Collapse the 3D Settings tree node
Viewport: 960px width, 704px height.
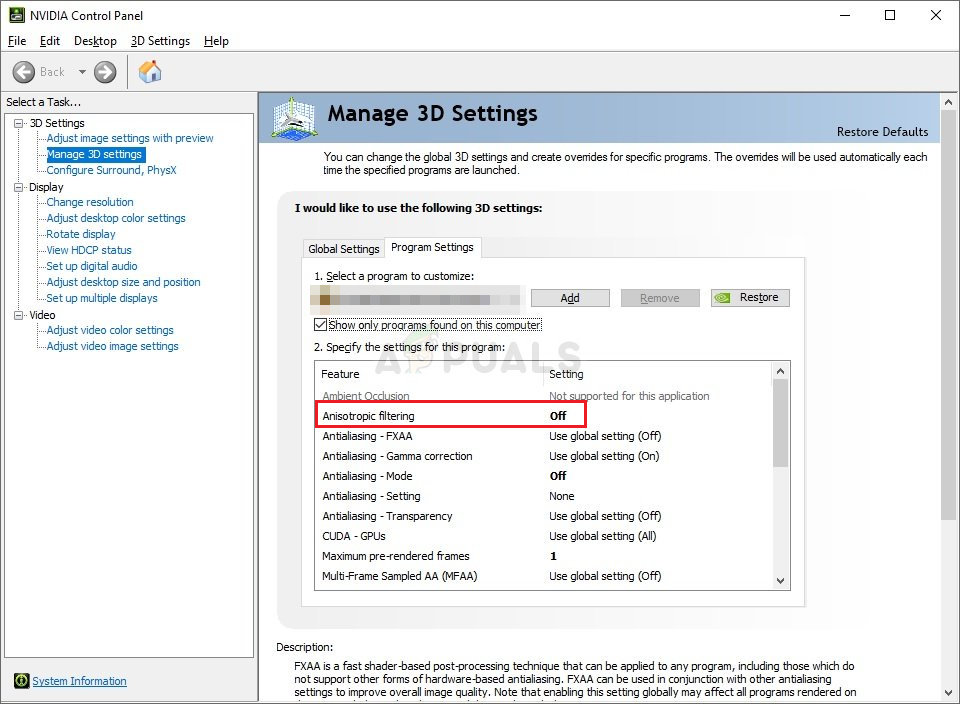[18, 123]
